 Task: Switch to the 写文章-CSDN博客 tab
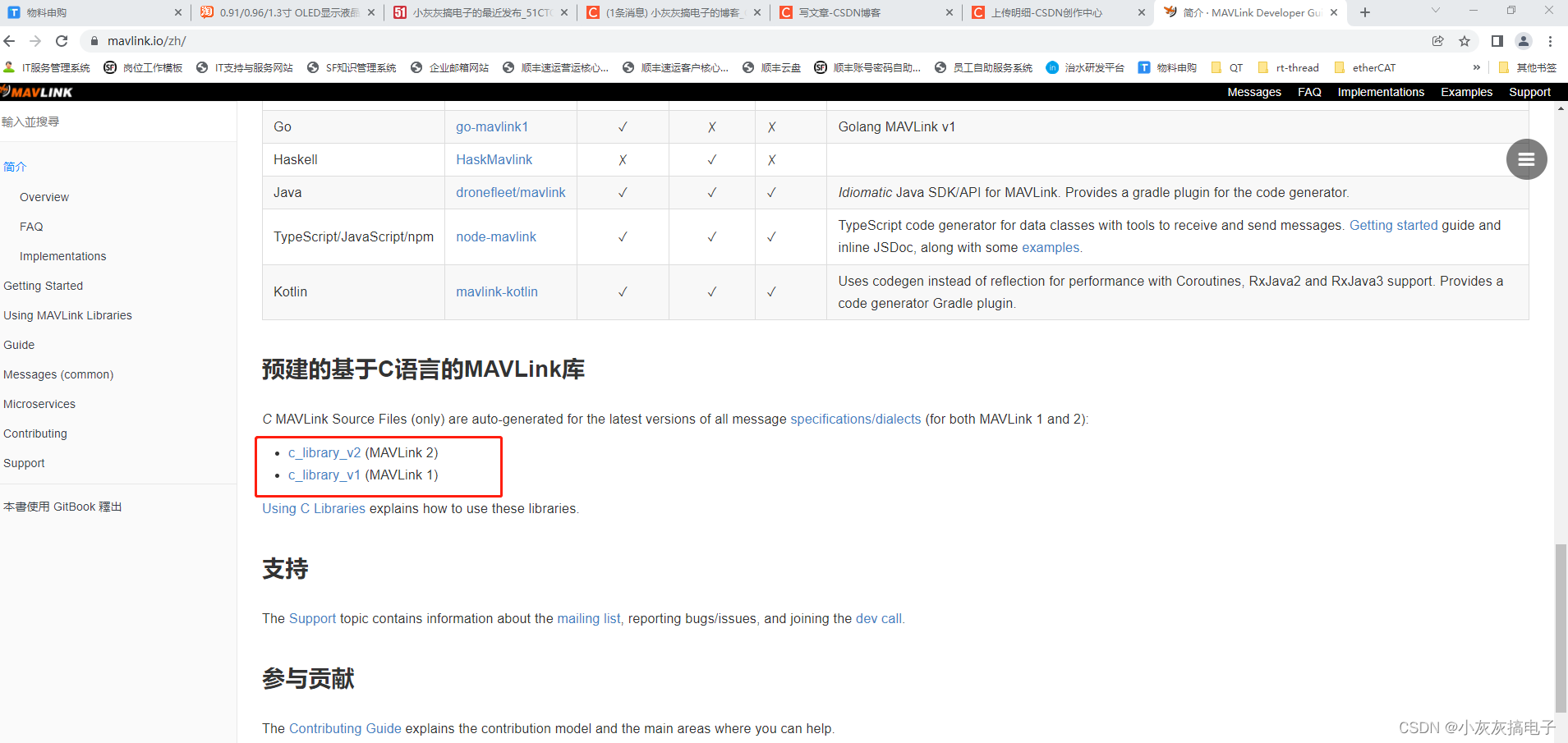coord(838,12)
